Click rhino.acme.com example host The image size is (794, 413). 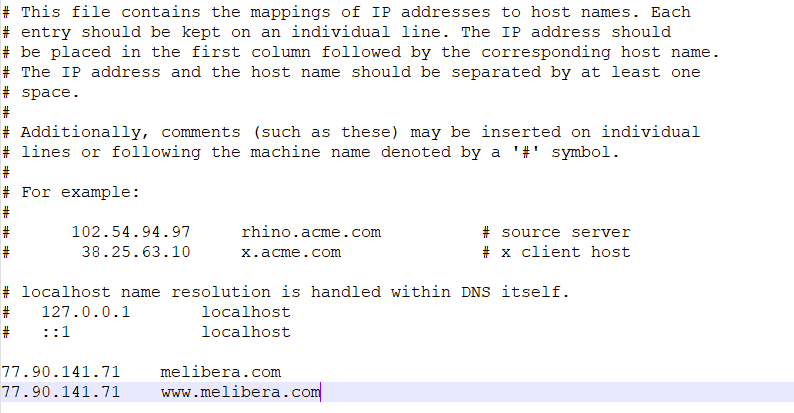(311, 232)
